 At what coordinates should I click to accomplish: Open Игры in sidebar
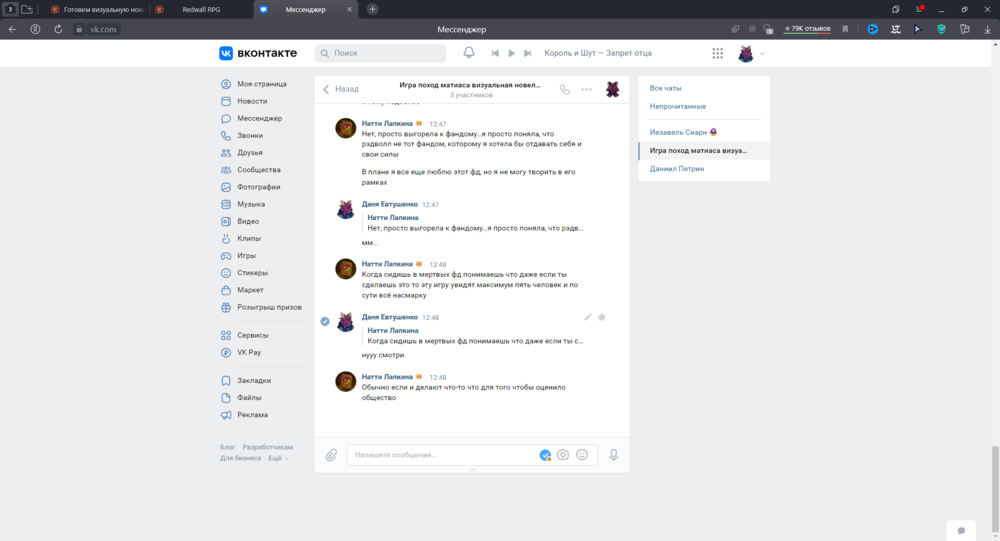click(x=239, y=256)
